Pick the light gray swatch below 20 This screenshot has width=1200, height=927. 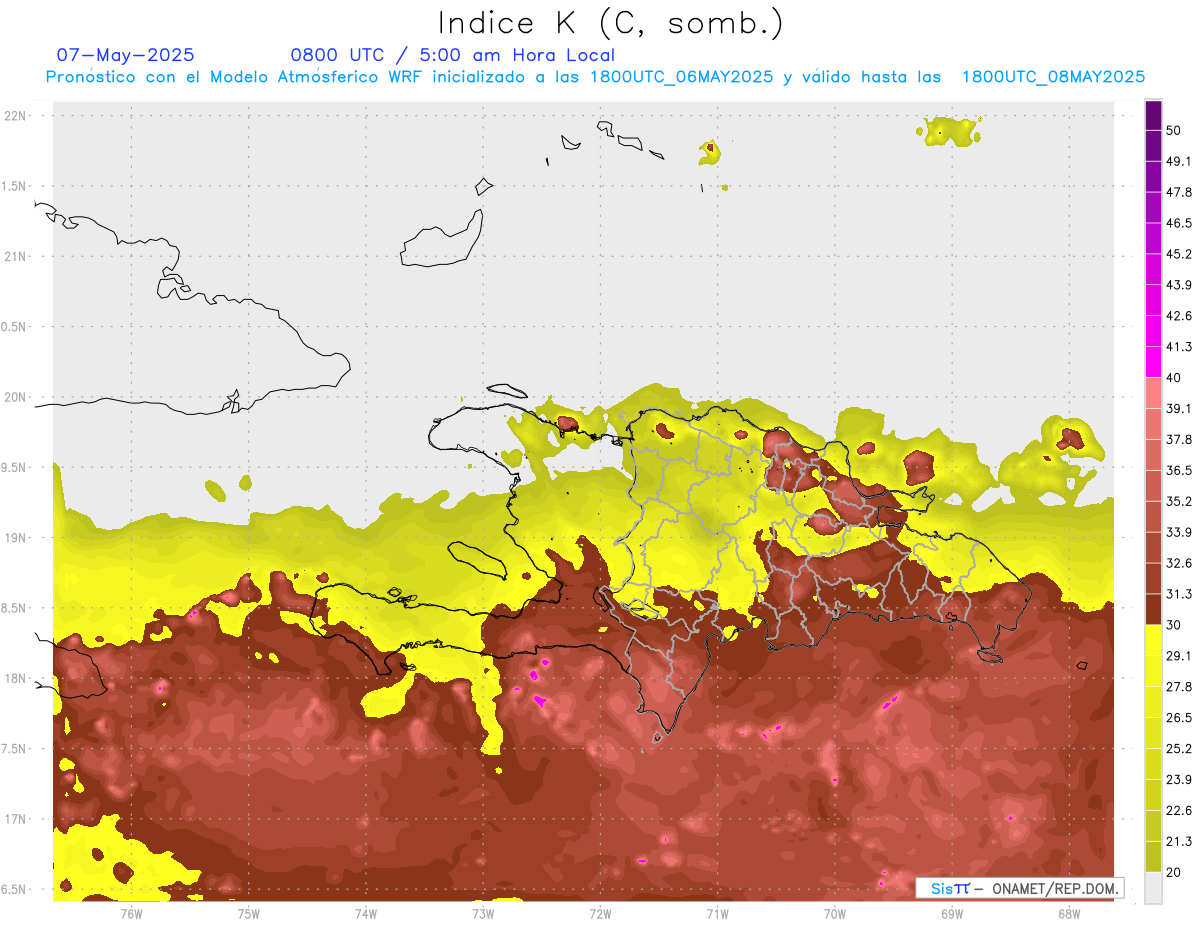[x=1153, y=887]
